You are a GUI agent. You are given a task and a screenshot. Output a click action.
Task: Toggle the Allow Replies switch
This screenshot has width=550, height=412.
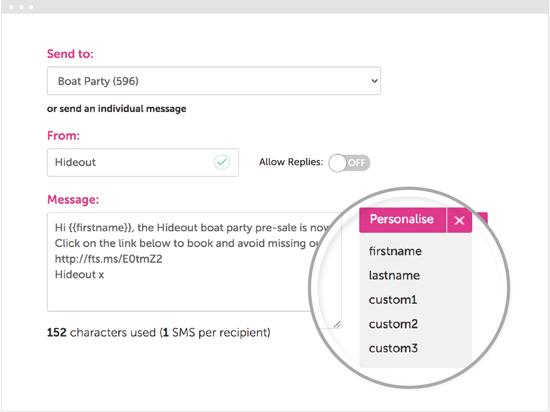click(x=349, y=163)
